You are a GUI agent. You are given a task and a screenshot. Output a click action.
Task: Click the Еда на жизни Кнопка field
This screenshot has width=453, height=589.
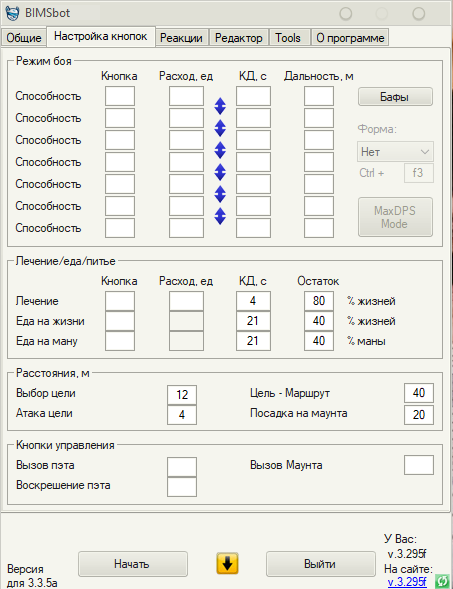tap(120, 321)
